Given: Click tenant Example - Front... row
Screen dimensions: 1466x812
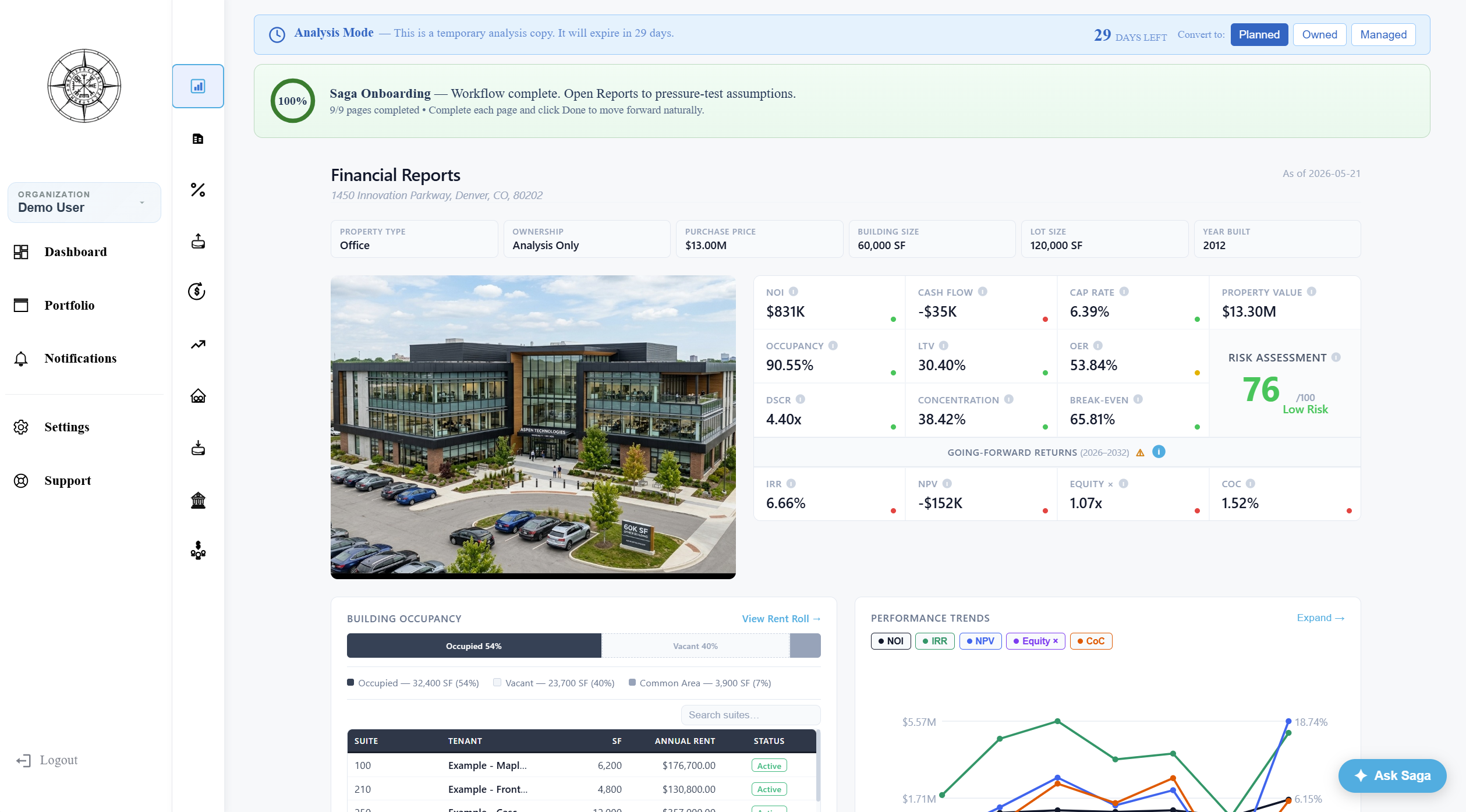Looking at the screenshot, I should pos(581,789).
